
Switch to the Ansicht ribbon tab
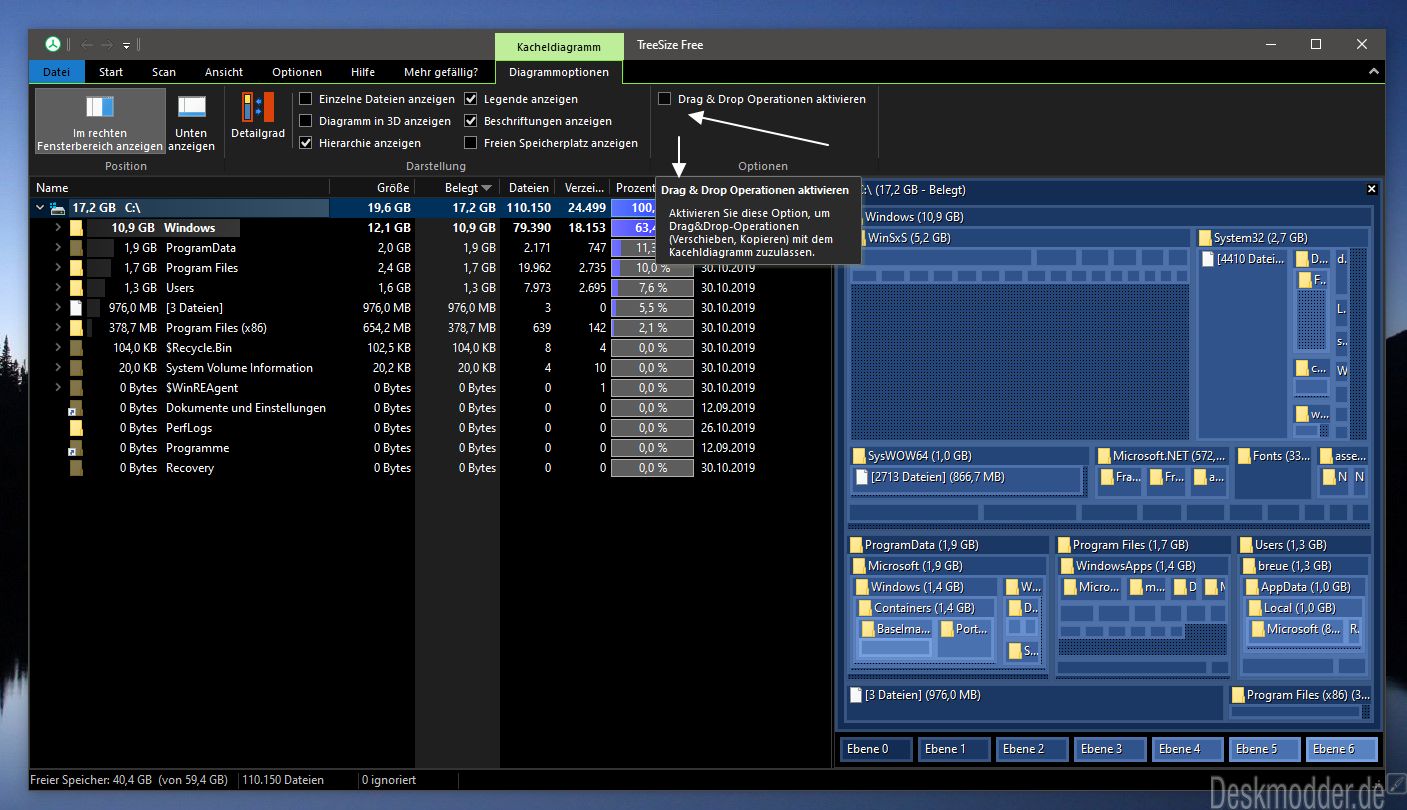(224, 72)
